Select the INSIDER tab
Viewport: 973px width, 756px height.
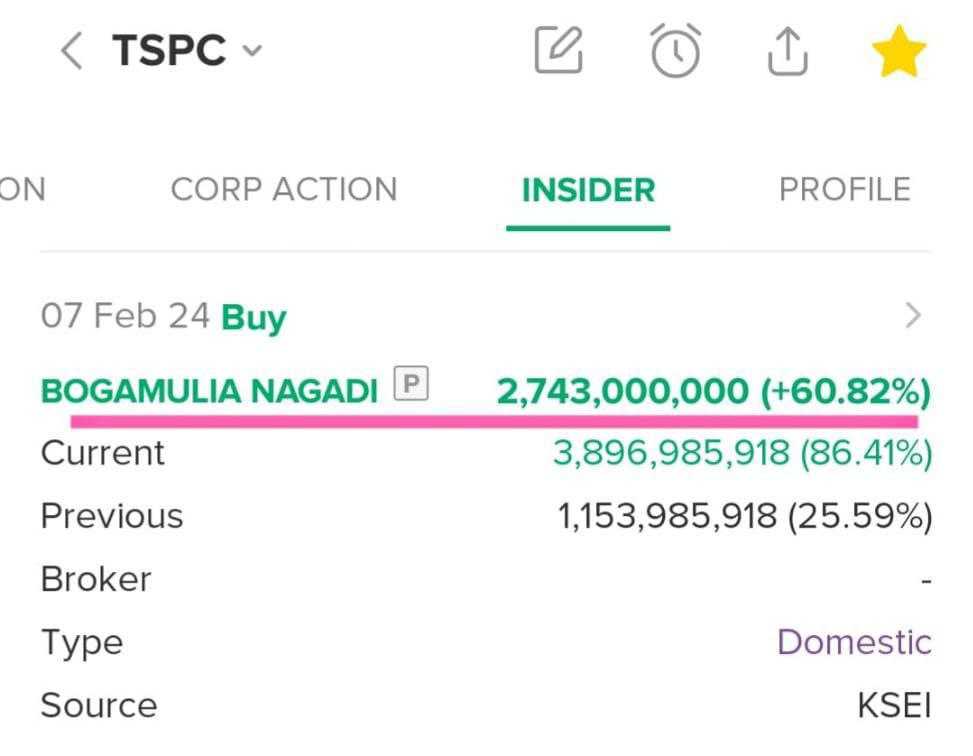[x=588, y=189]
